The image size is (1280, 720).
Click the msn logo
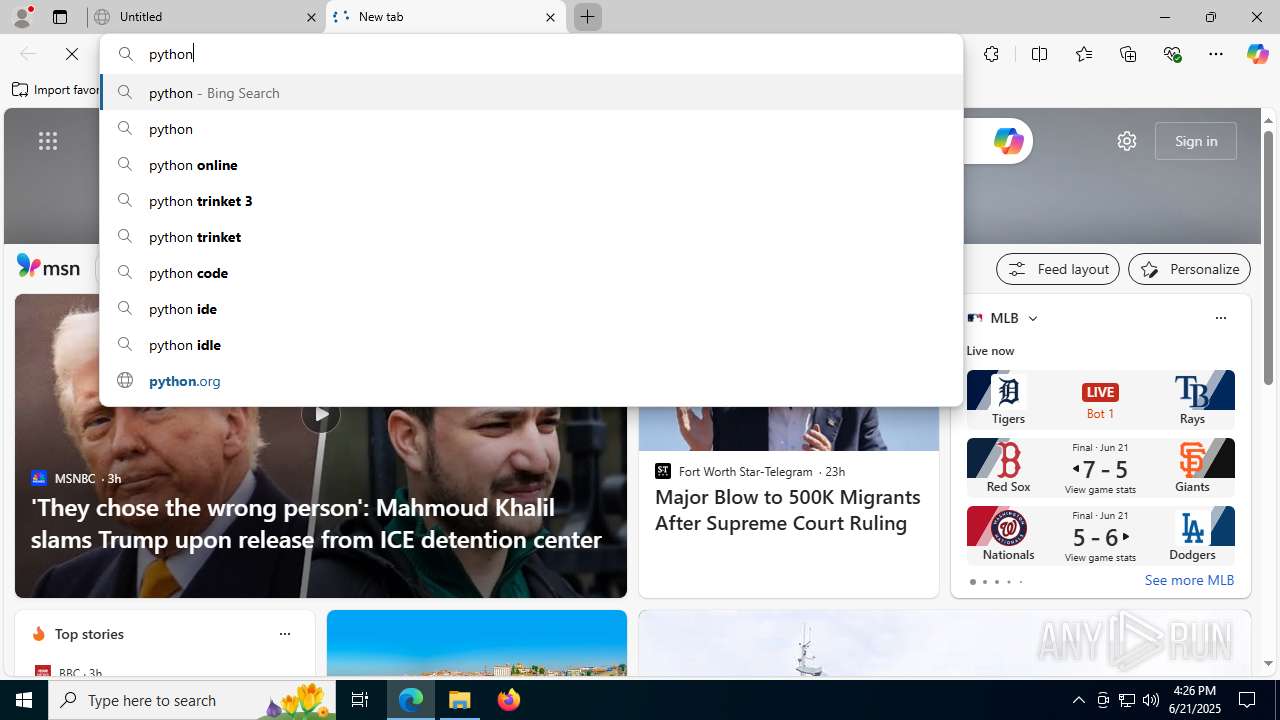[48, 267]
